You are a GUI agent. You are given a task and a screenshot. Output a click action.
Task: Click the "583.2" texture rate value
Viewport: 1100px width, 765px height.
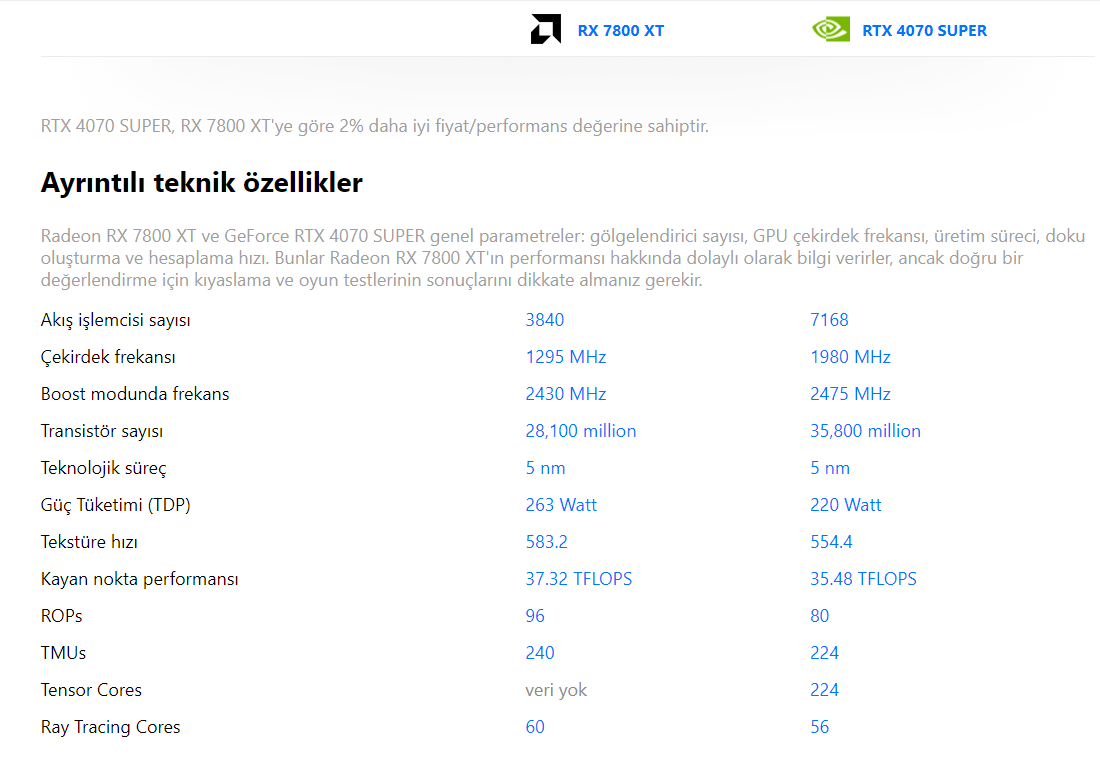[x=546, y=543]
